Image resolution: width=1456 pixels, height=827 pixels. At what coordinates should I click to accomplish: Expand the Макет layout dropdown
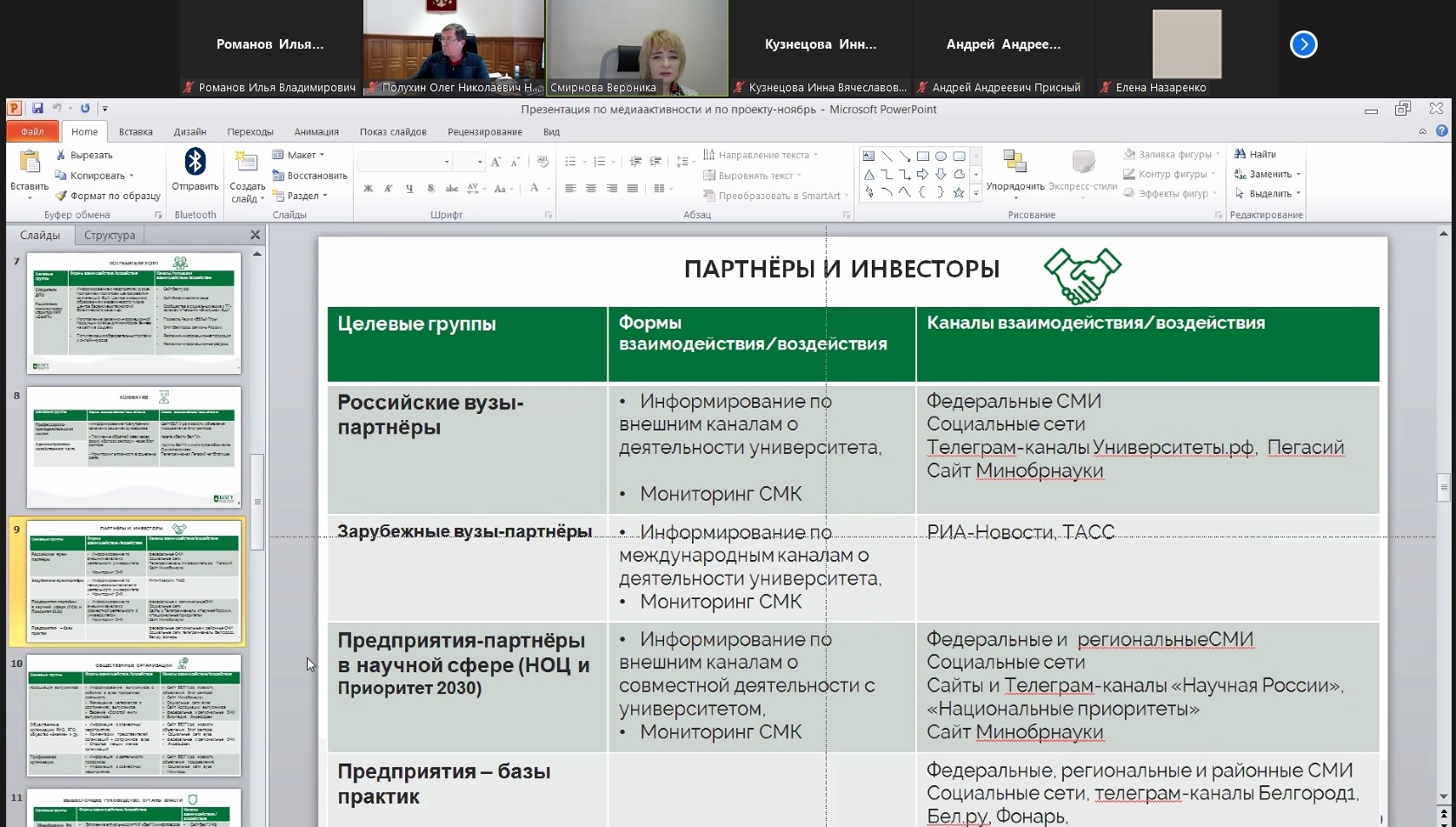click(299, 155)
